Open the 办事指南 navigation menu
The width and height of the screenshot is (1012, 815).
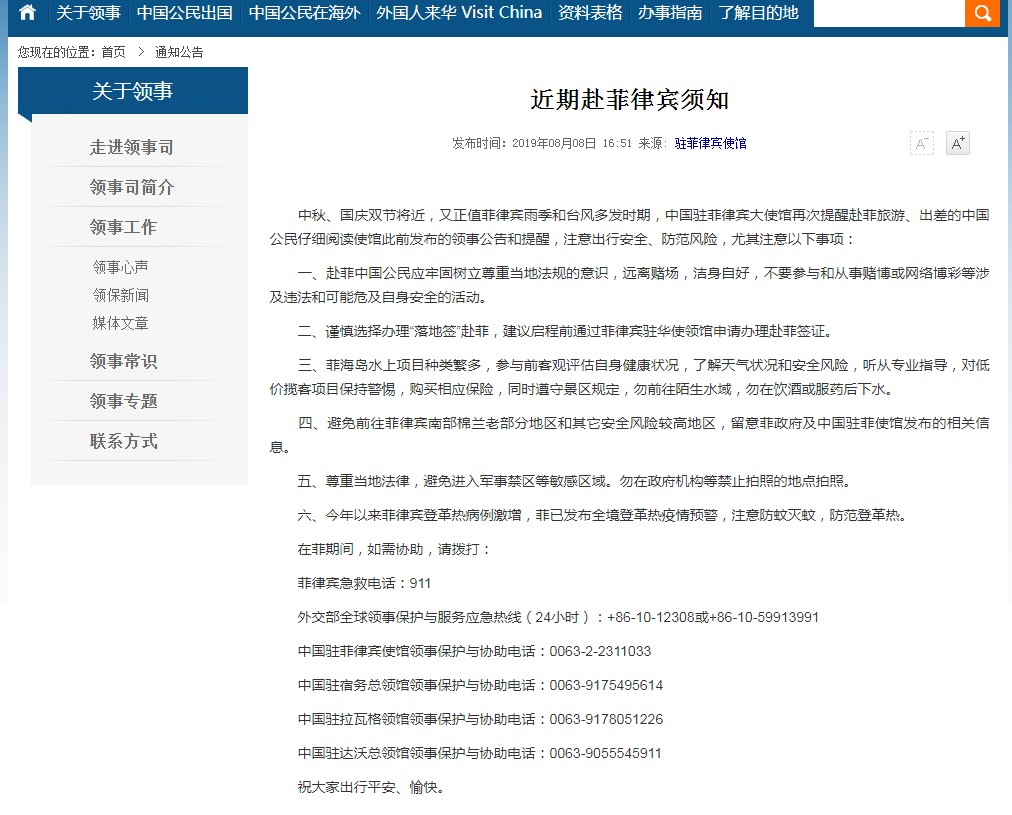[670, 13]
